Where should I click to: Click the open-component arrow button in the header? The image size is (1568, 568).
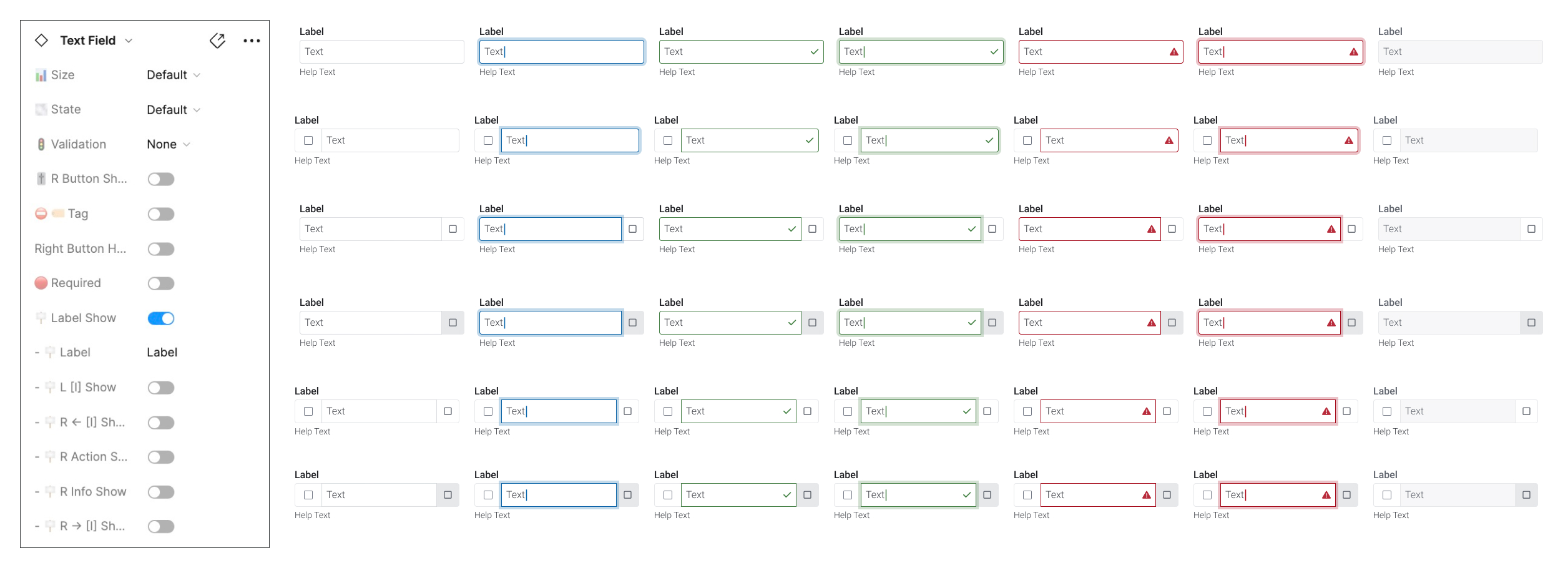point(217,40)
